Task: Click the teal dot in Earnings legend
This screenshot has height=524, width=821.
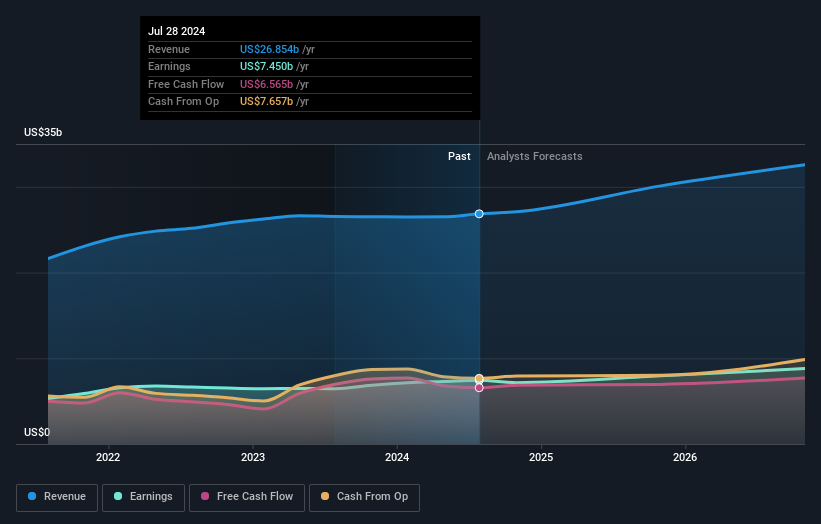Action: pyautogui.click(x=118, y=496)
